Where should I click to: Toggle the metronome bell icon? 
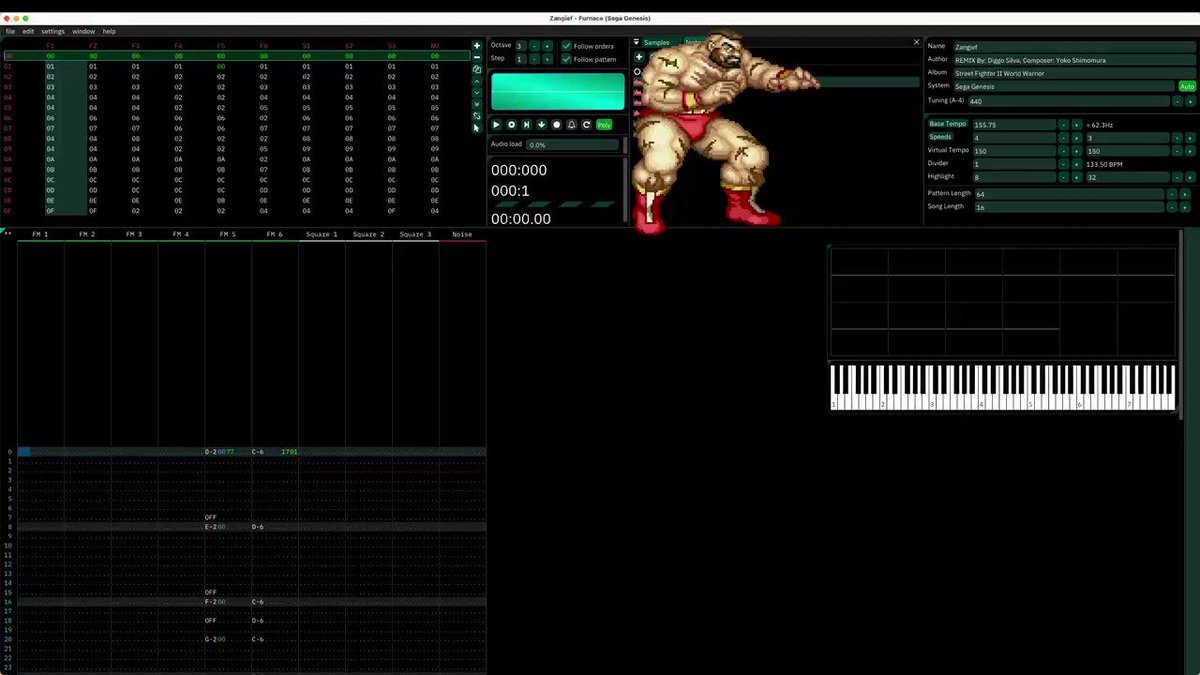pyautogui.click(x=571, y=125)
